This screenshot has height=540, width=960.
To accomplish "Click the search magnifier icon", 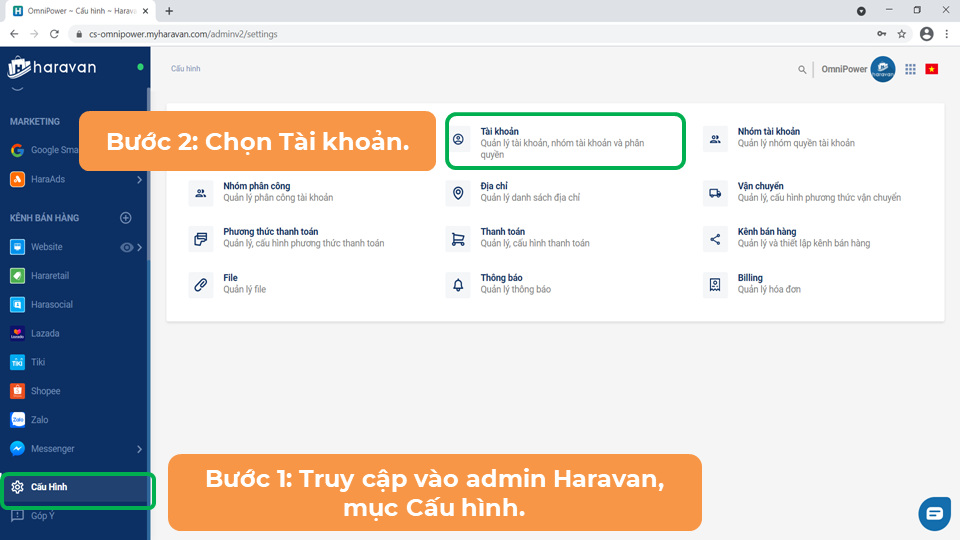I will click(802, 70).
